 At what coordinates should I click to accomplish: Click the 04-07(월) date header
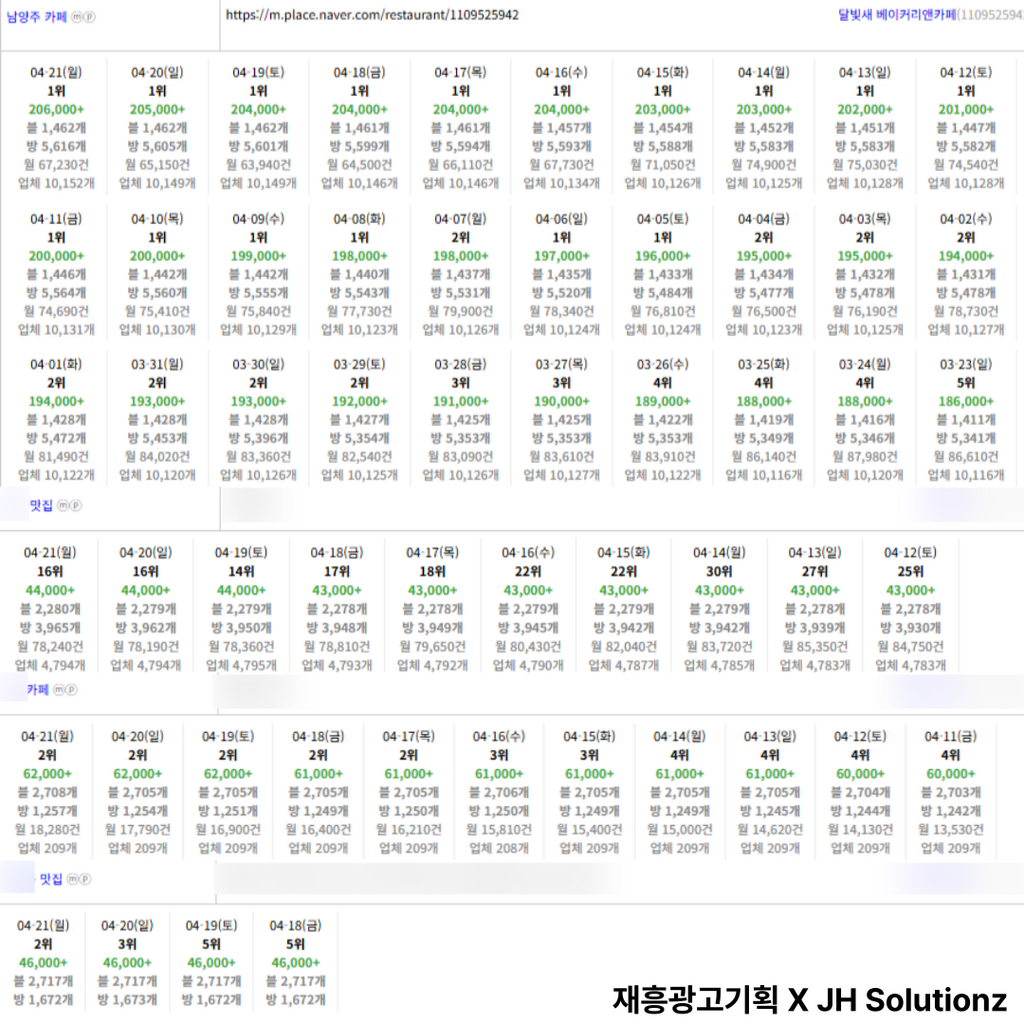point(460,219)
